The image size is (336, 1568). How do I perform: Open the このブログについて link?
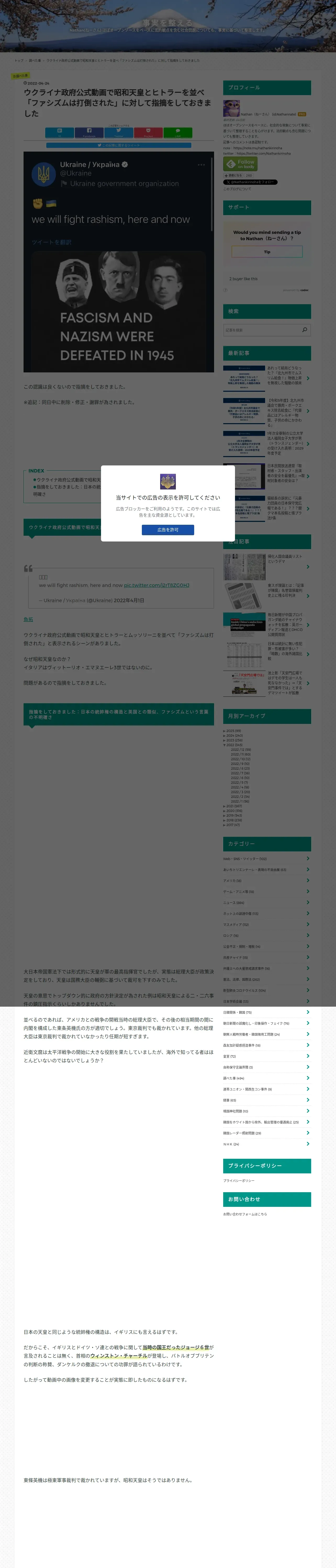pyautogui.click(x=237, y=189)
